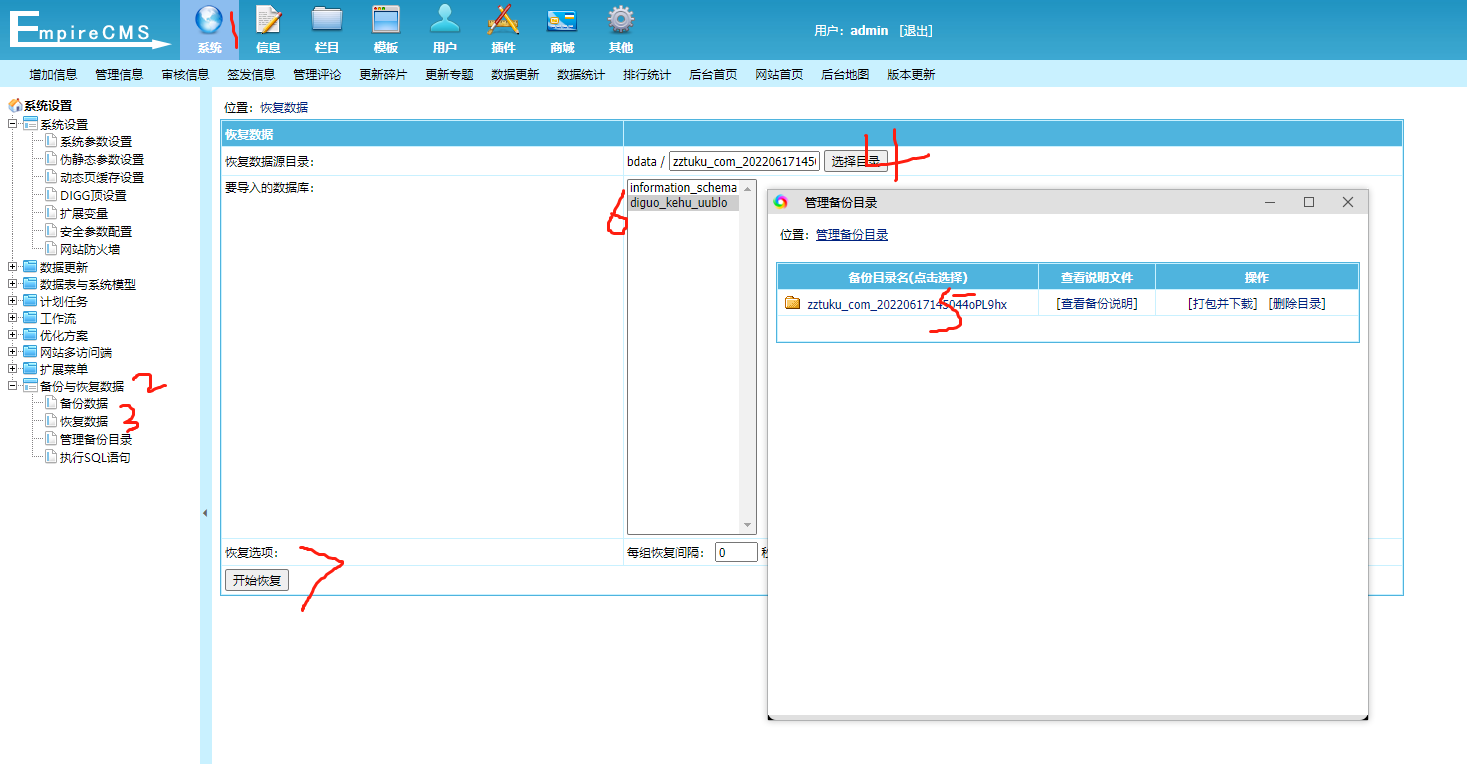Image resolution: width=1467 pixels, height=764 pixels.
Task: Open DIGG顶设置 in the sidebar tree
Action: (93, 195)
